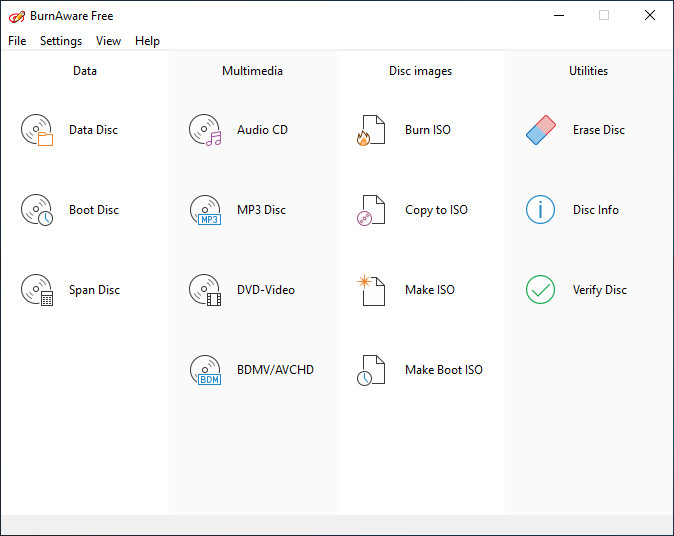Image resolution: width=674 pixels, height=536 pixels.
Task: Open the File menu
Action: point(17,41)
